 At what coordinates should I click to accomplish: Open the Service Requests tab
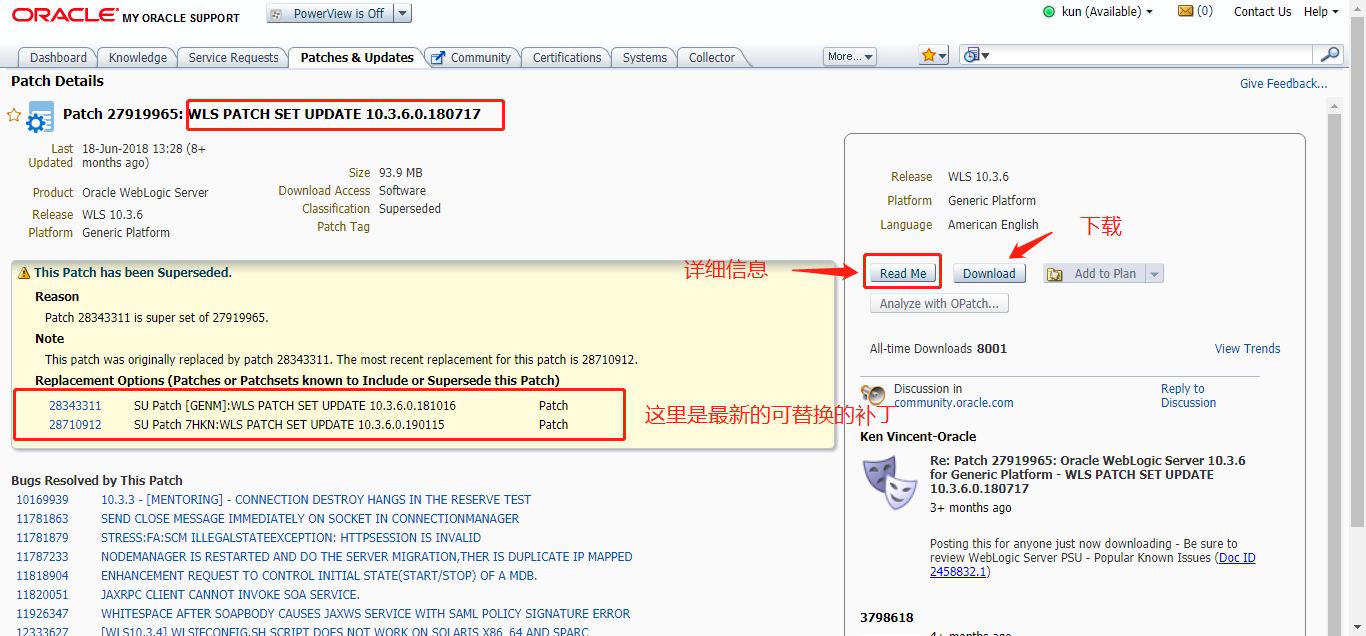coord(234,57)
